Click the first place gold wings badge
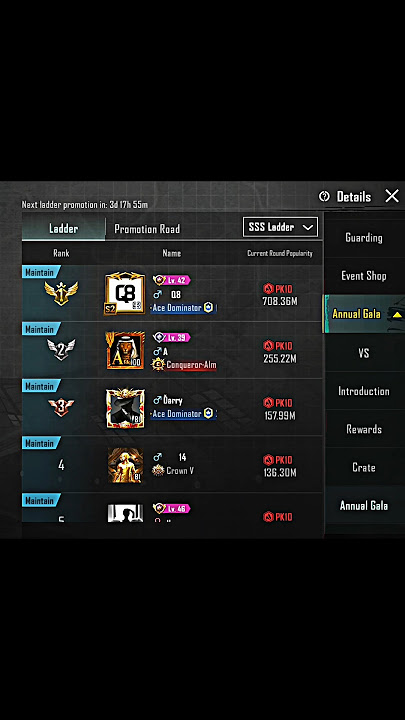Viewport: 405px width, 720px height. pos(61,293)
